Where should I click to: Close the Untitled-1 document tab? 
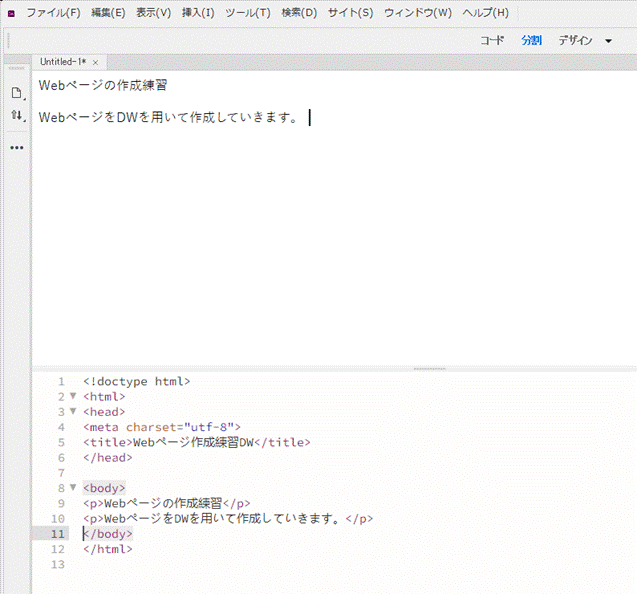point(95,62)
